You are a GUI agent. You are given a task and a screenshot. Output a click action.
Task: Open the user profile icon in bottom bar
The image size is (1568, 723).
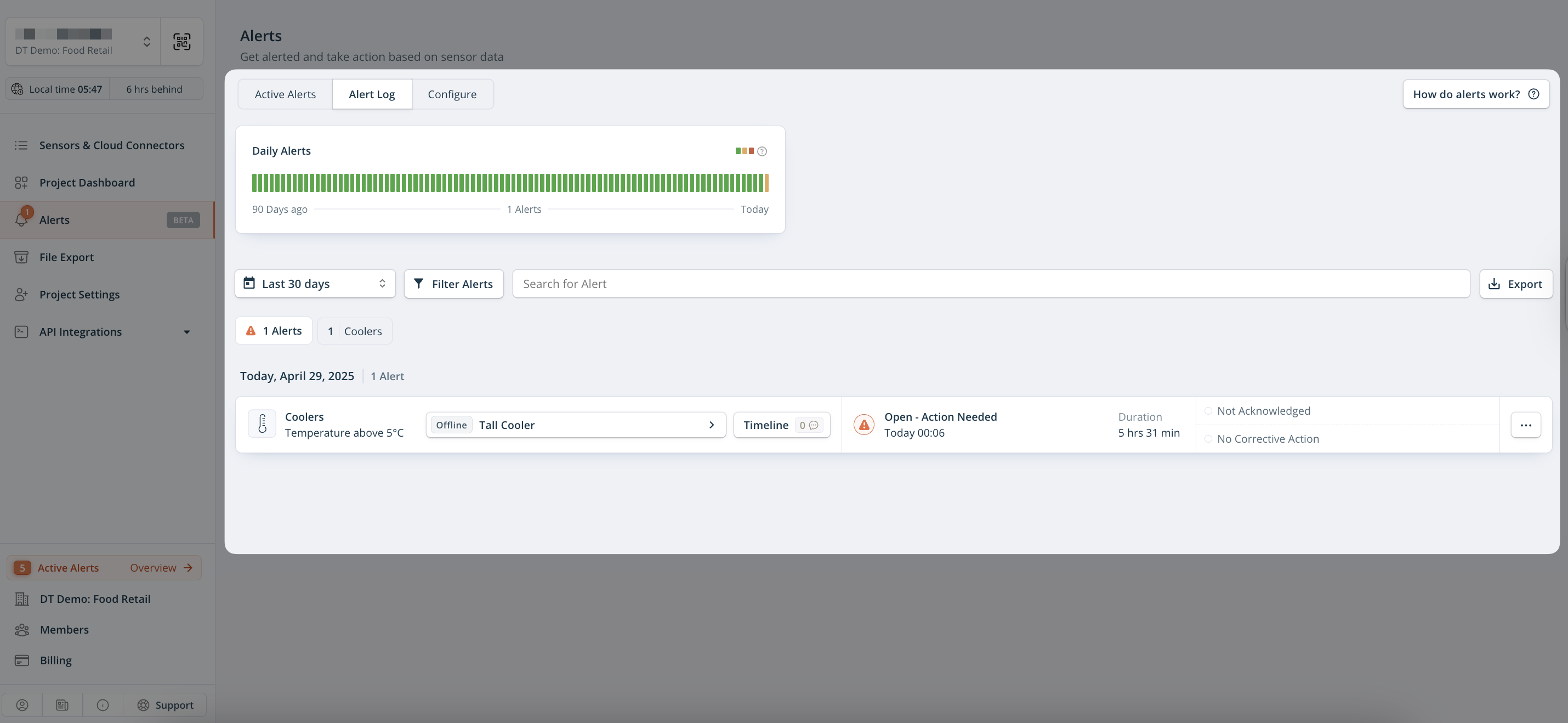[x=22, y=705]
